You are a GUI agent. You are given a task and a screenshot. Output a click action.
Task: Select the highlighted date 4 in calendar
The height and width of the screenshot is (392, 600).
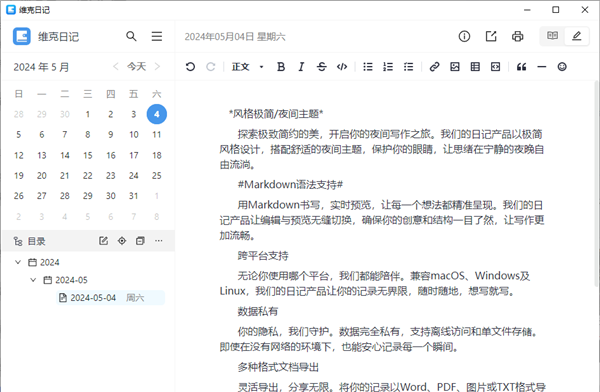coord(157,114)
